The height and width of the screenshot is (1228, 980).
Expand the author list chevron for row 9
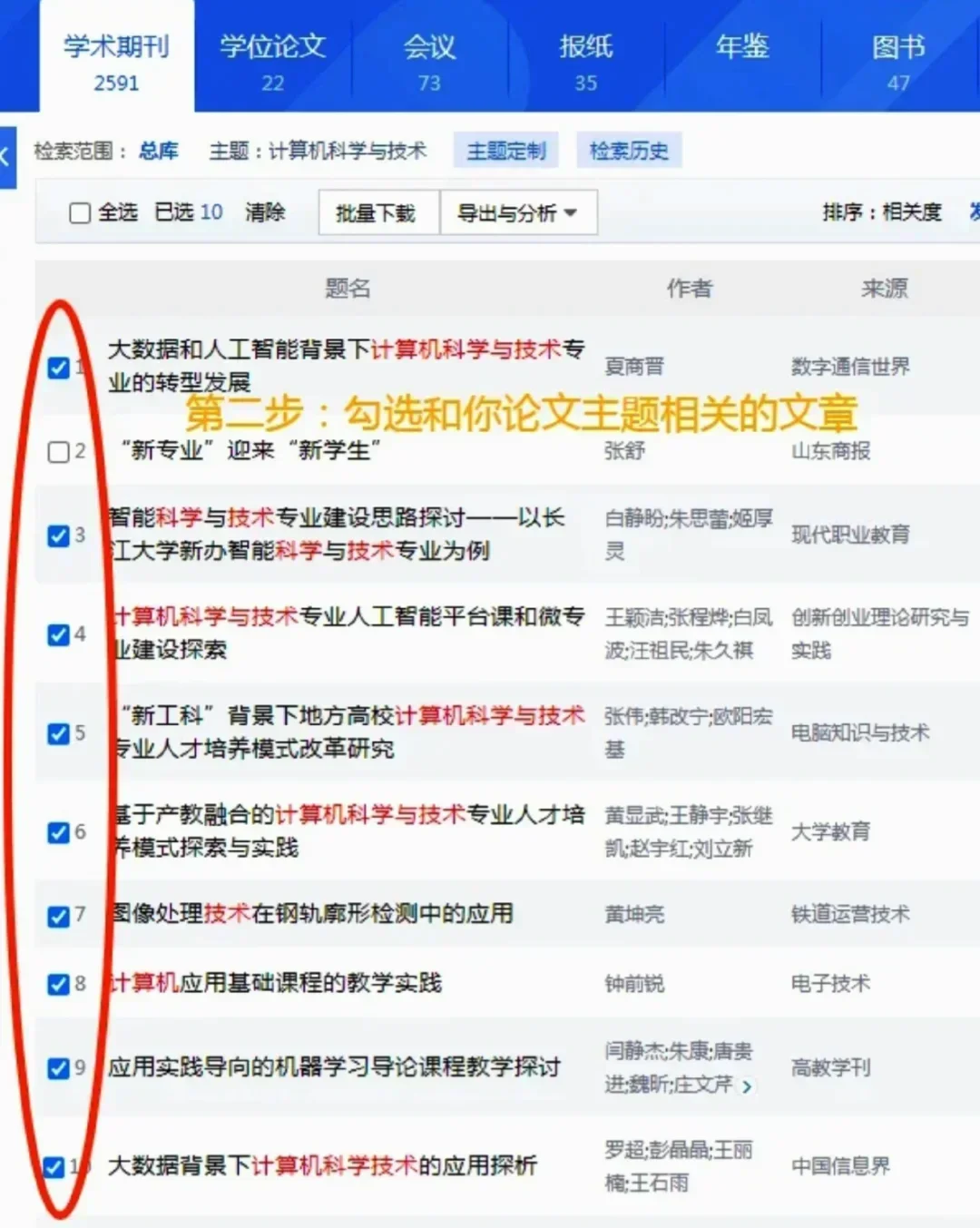pos(747,1086)
